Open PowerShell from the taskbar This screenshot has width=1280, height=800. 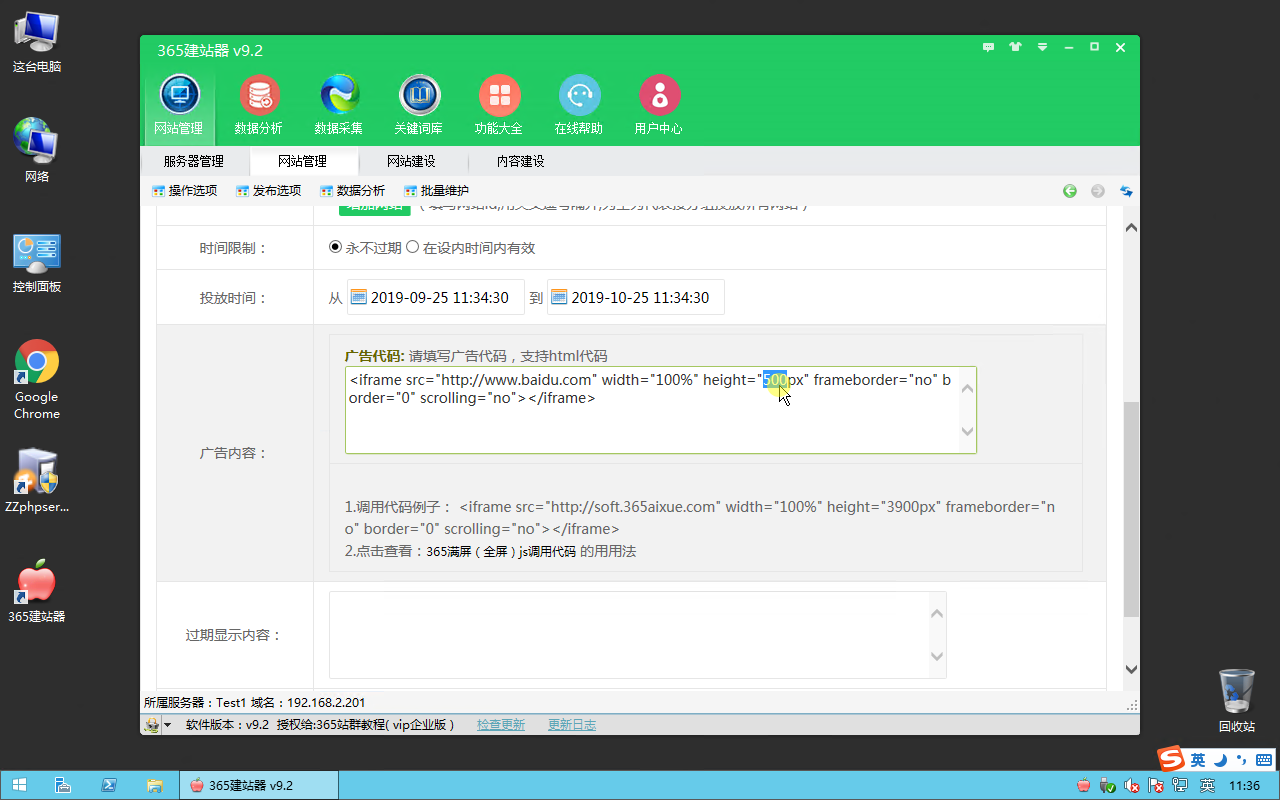tap(109, 786)
